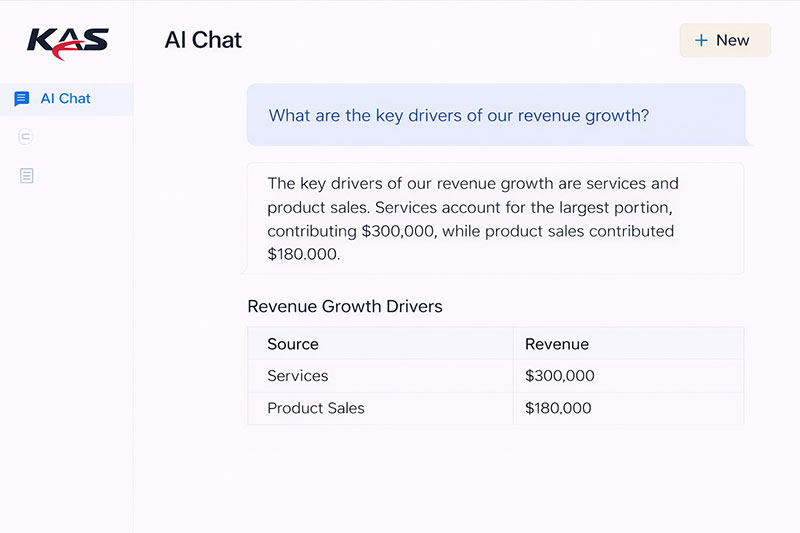Click the New button text

733,40
